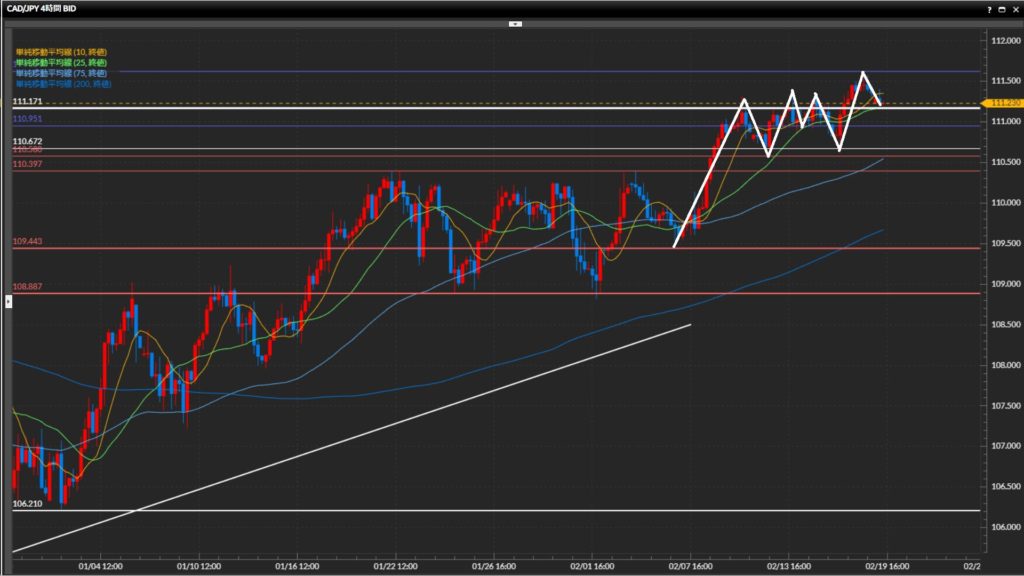This screenshot has height=576, width=1024.
Task: Click the 110.951 blue line label
Action: 27,119
